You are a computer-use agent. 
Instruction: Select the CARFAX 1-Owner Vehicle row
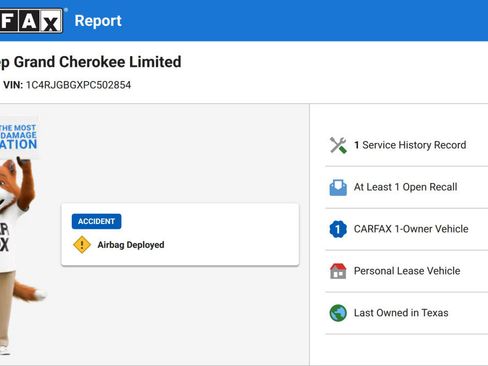pyautogui.click(x=407, y=229)
